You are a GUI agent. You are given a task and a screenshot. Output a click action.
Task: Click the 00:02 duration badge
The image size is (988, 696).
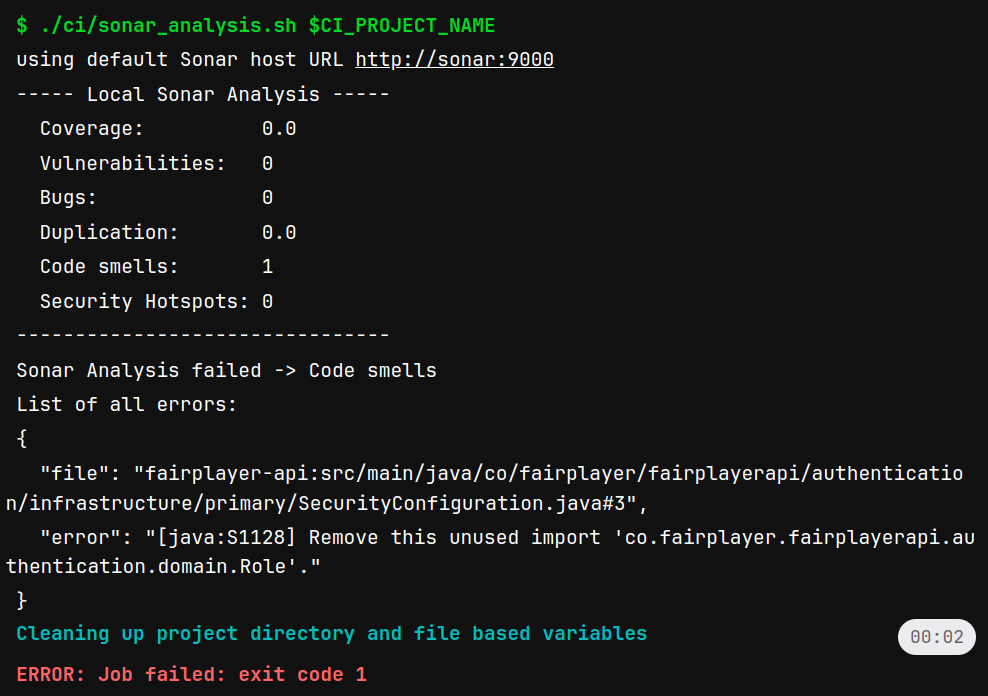click(936, 637)
